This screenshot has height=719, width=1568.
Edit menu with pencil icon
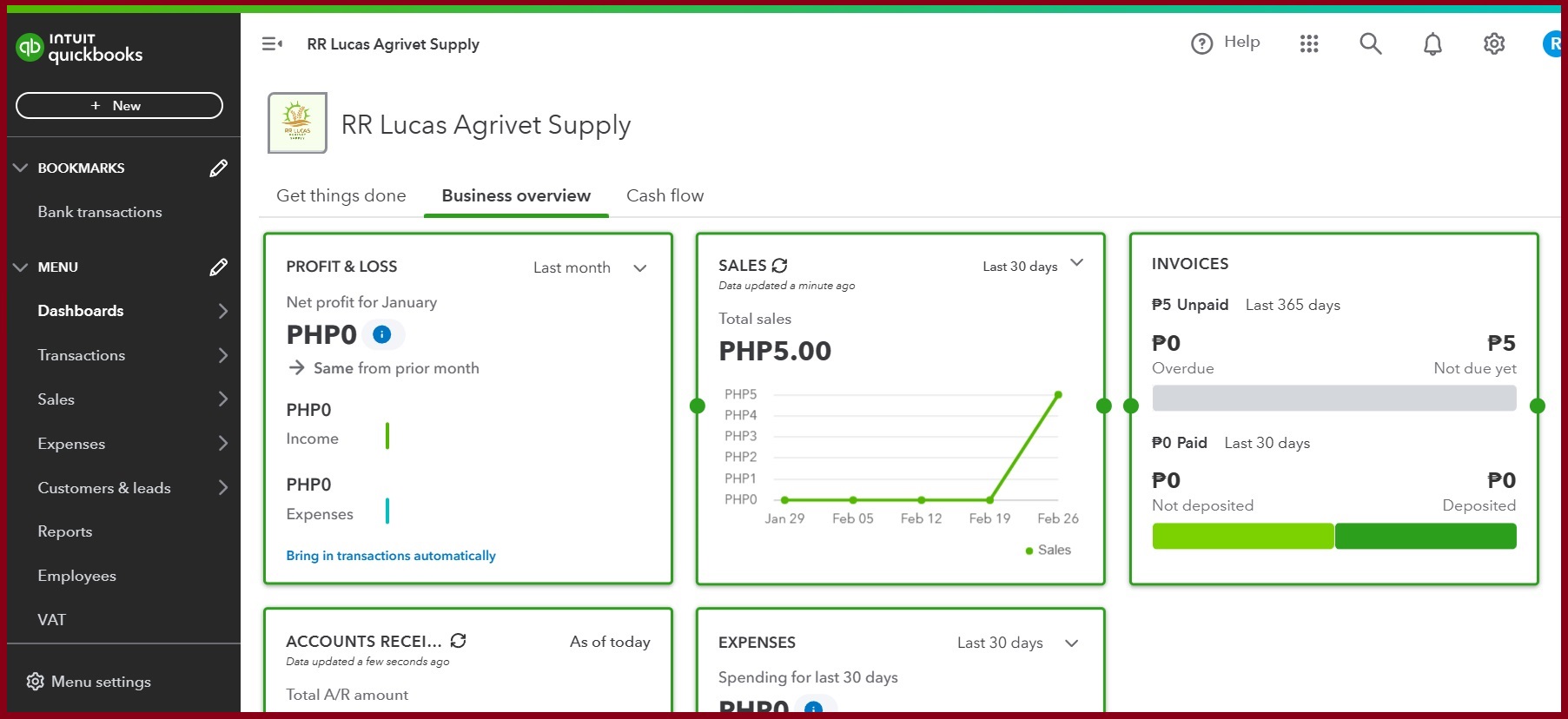218,267
